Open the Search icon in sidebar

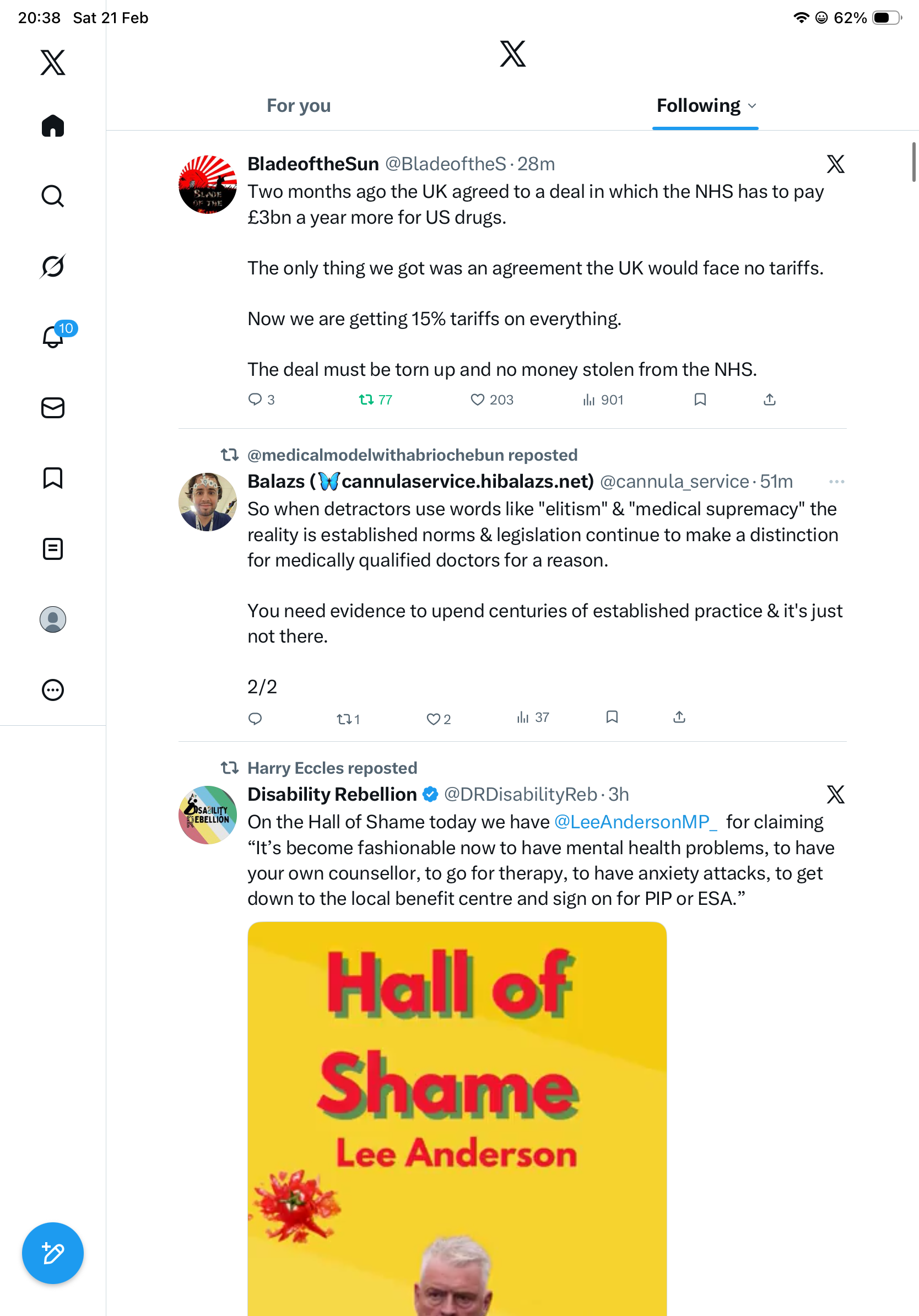tap(53, 196)
